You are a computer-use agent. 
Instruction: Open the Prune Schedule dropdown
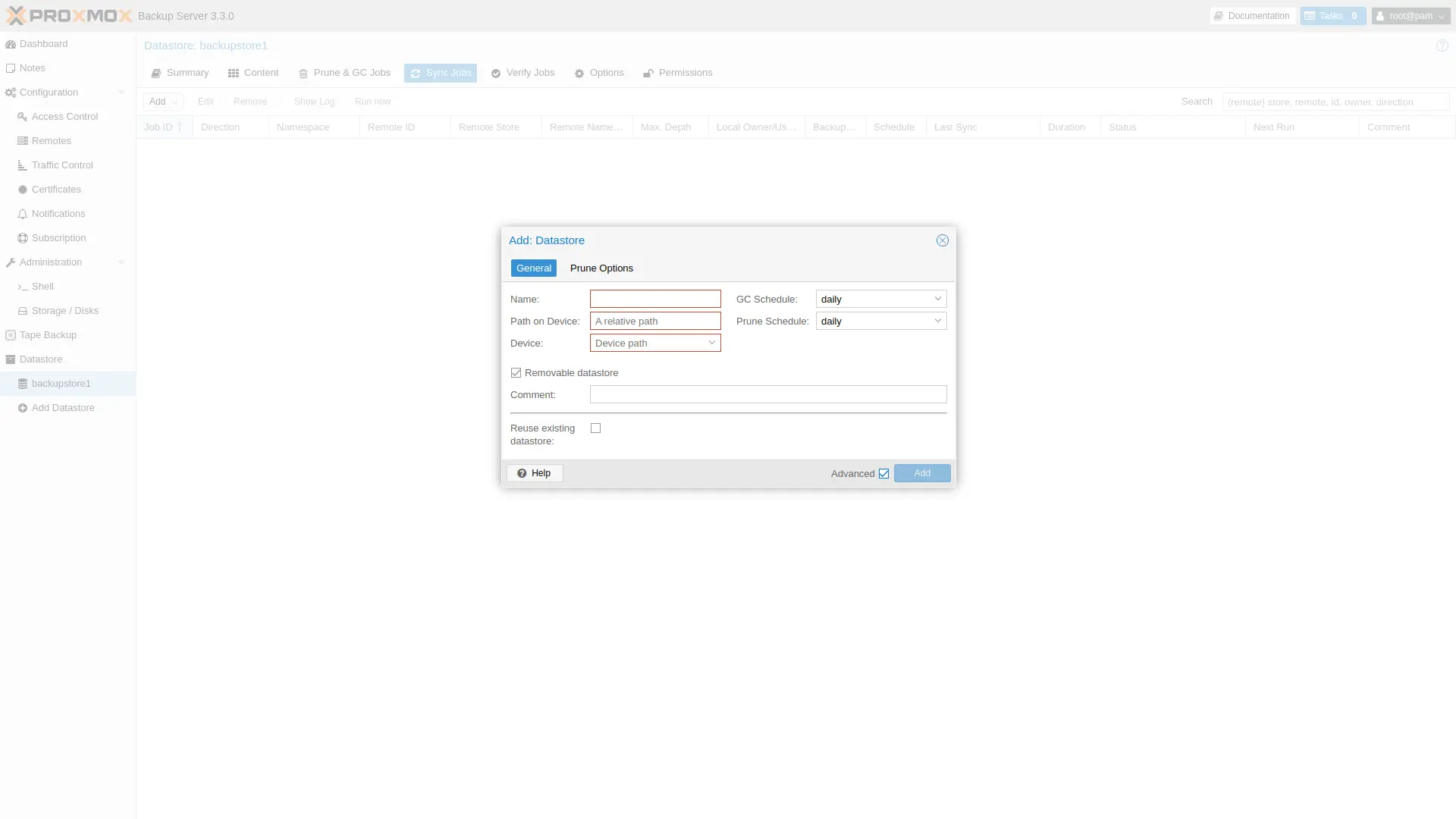click(938, 321)
